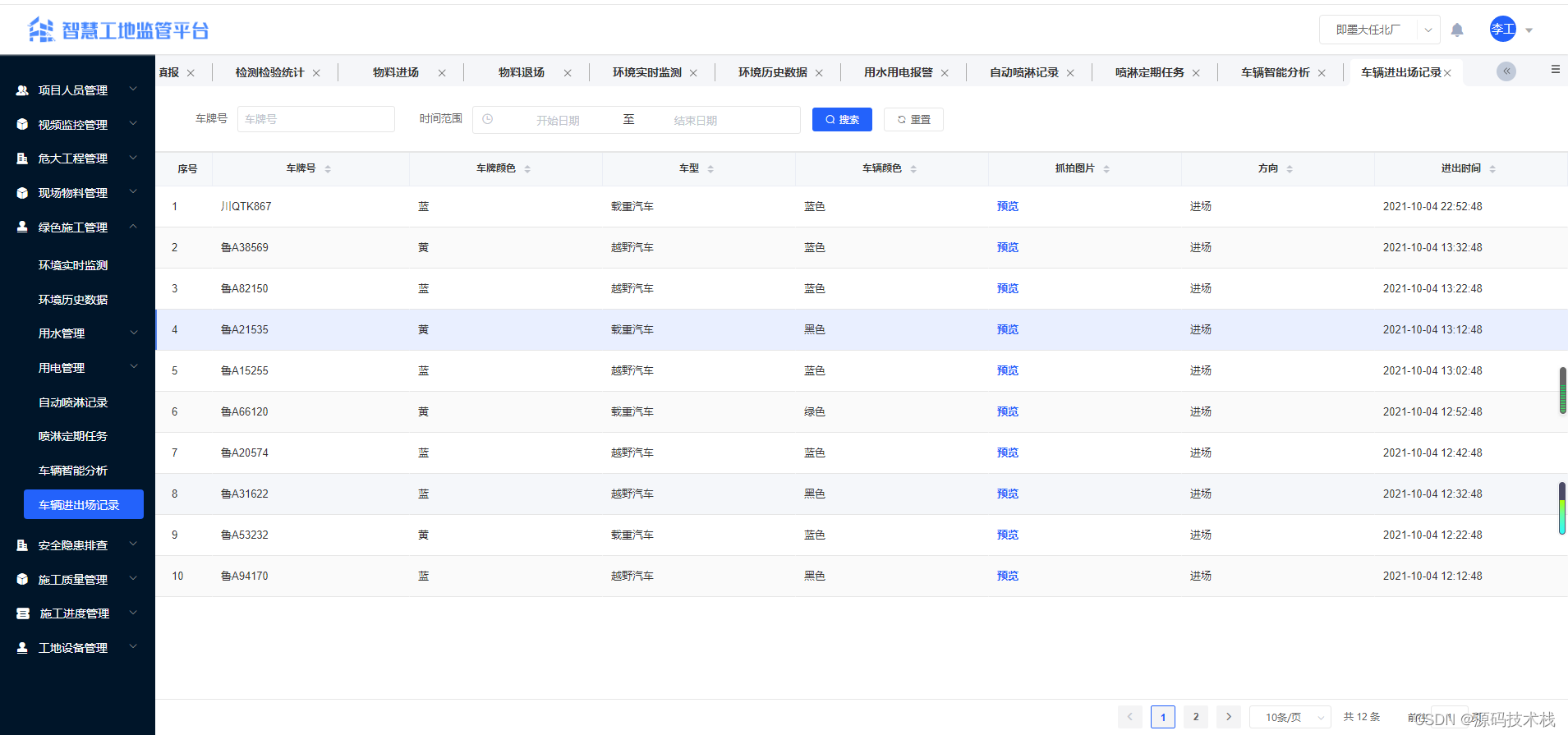Close the 物料退场 tab
The width and height of the screenshot is (1568, 735).
pyautogui.click(x=568, y=73)
